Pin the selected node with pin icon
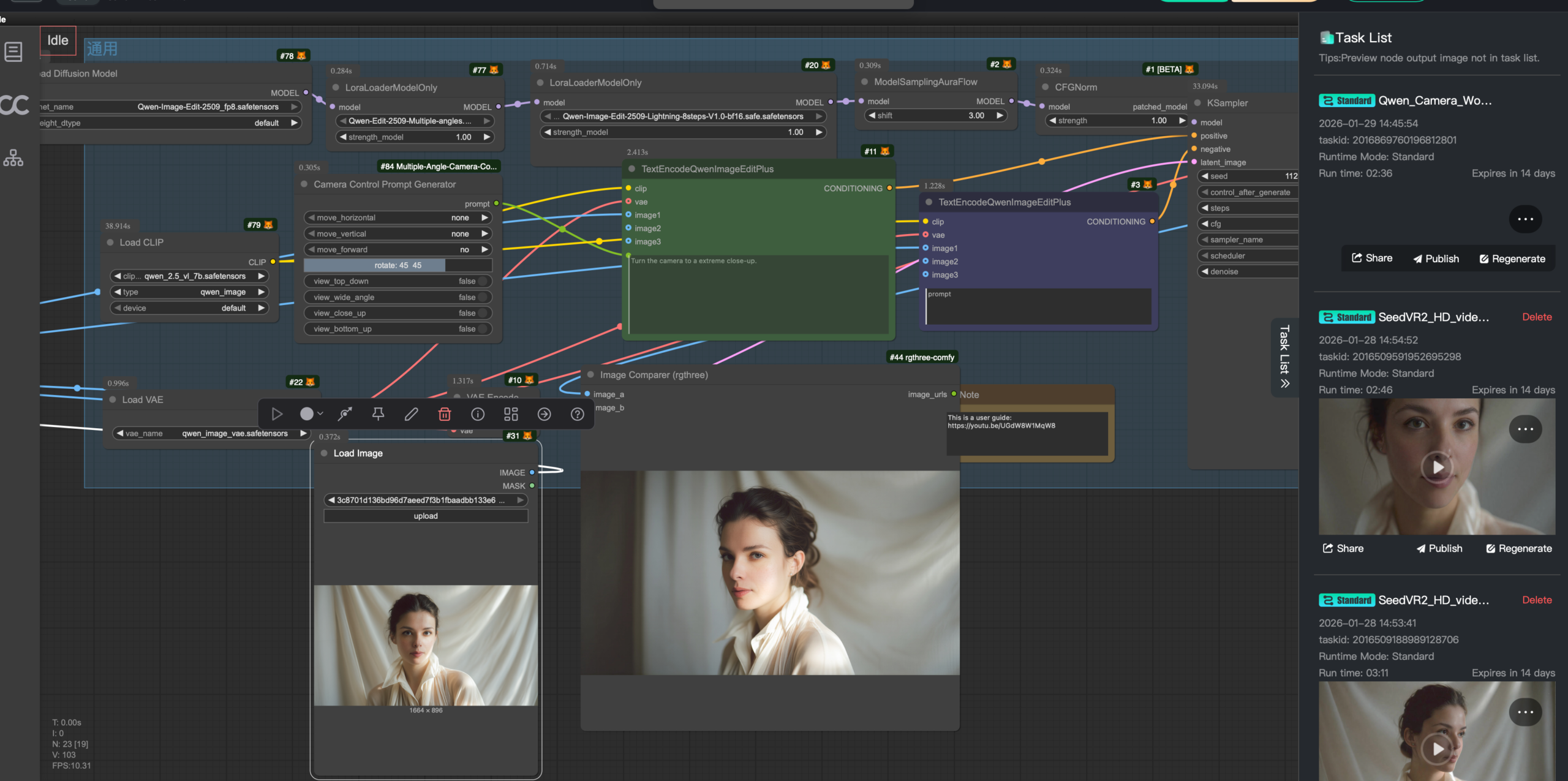The height and width of the screenshot is (781, 1568). point(378,415)
